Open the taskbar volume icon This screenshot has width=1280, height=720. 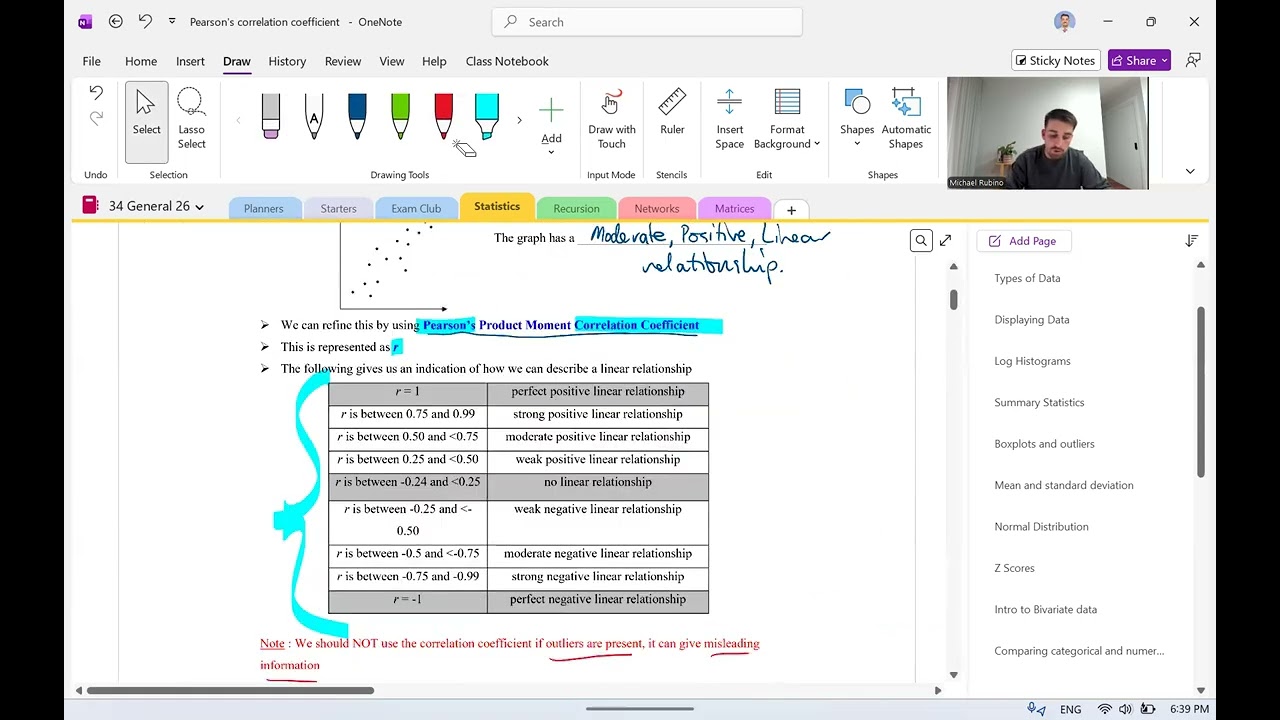[x=1126, y=709]
